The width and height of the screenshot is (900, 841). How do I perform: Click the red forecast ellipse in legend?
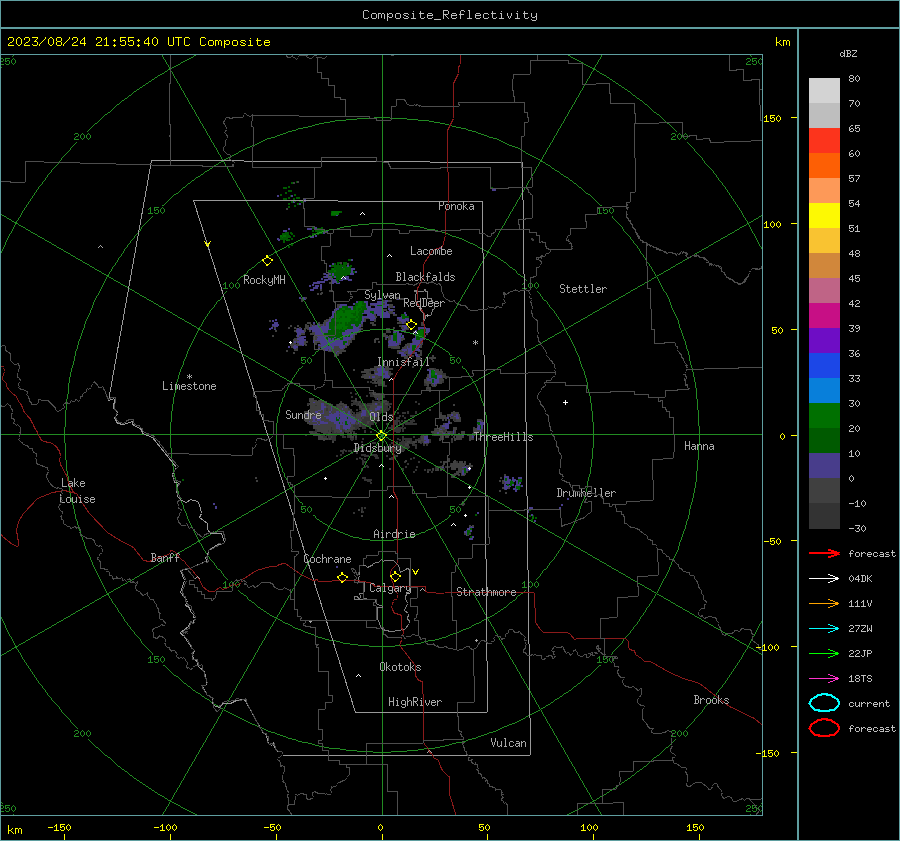click(x=824, y=728)
